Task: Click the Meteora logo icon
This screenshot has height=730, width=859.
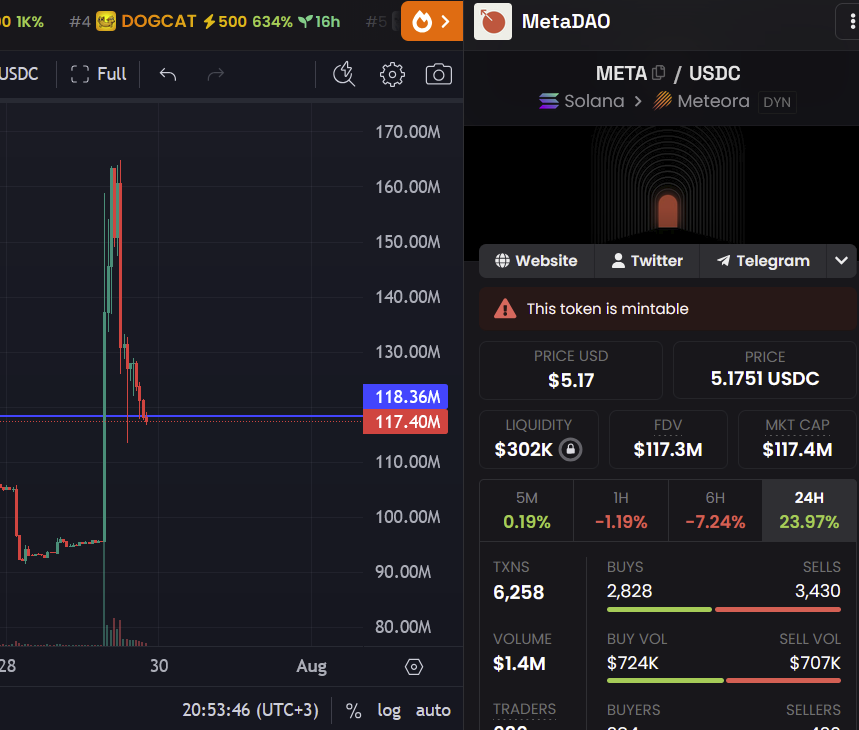Action: pyautogui.click(x=662, y=101)
